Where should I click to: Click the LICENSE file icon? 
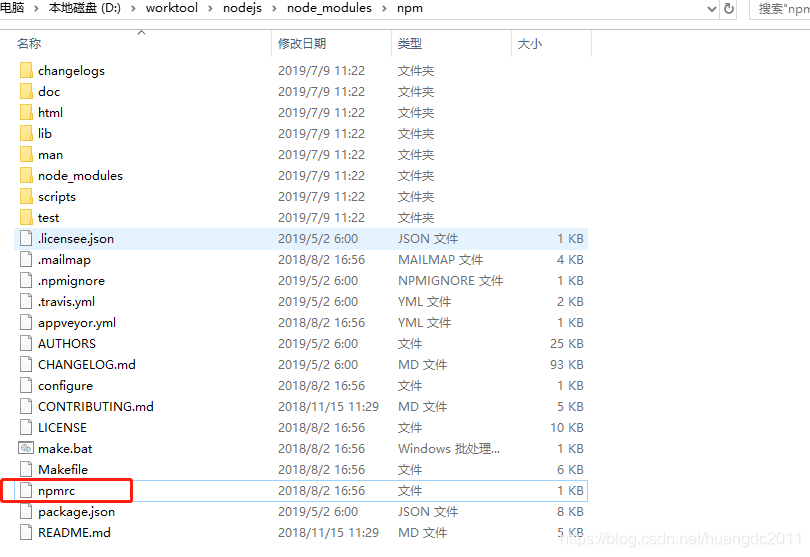26,427
